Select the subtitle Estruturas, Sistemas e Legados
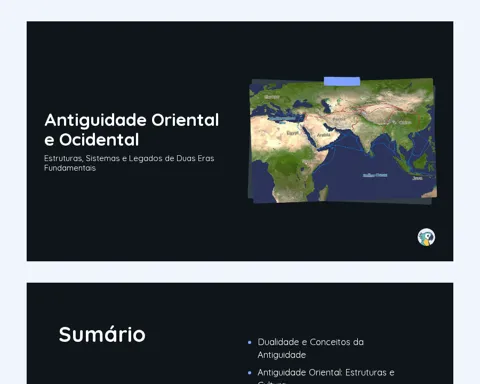The image size is (480, 384). 129,163
